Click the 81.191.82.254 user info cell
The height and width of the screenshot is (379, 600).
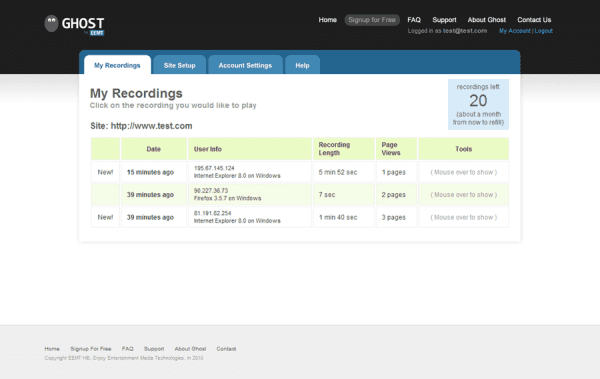[250, 217]
